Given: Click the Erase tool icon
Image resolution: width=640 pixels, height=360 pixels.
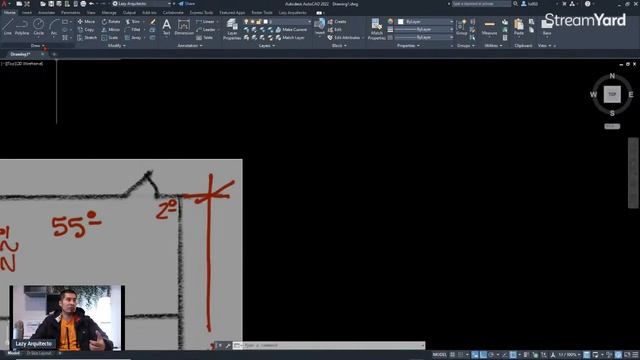Looking at the screenshot, I should point(153,21).
